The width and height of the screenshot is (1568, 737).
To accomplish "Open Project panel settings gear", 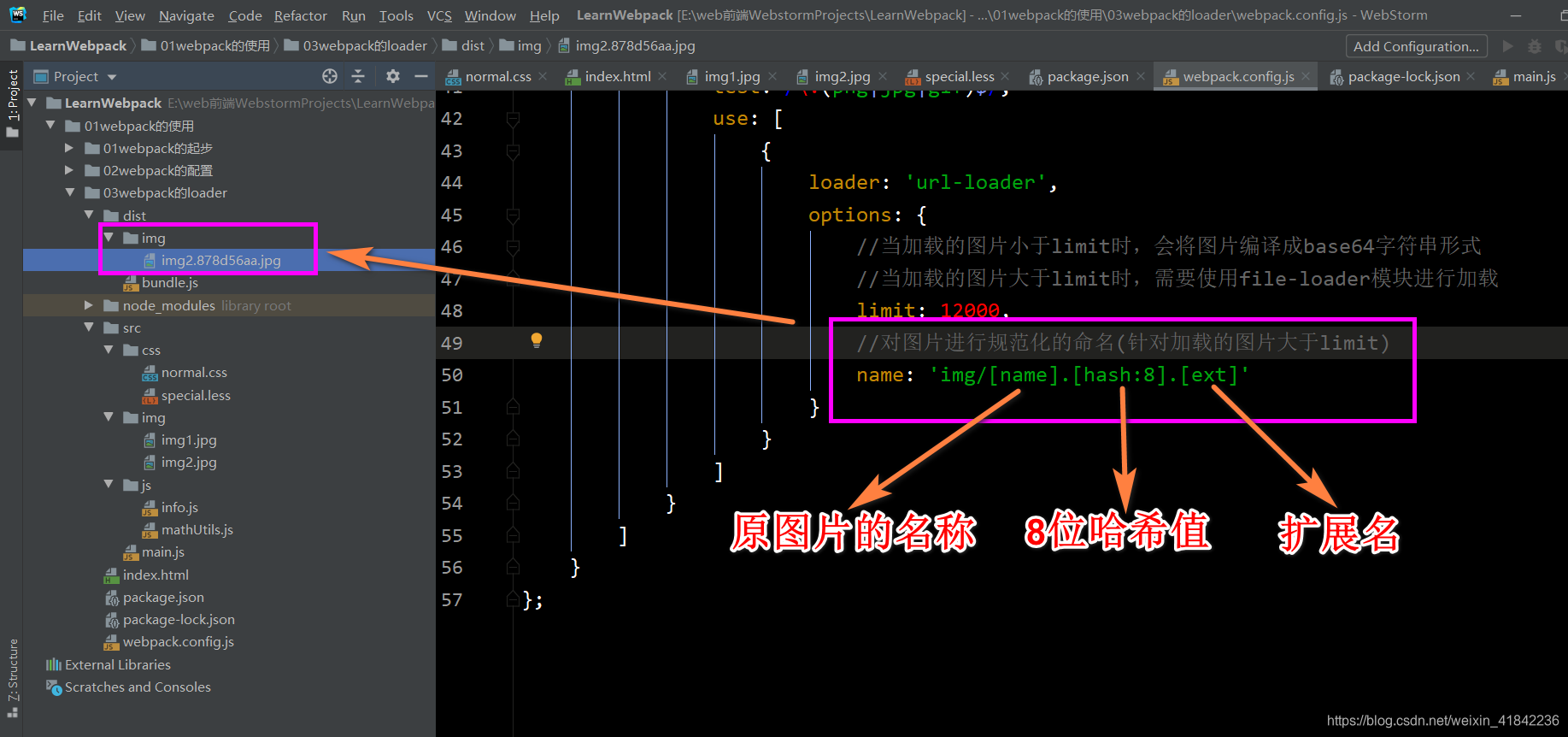I will pos(392,76).
